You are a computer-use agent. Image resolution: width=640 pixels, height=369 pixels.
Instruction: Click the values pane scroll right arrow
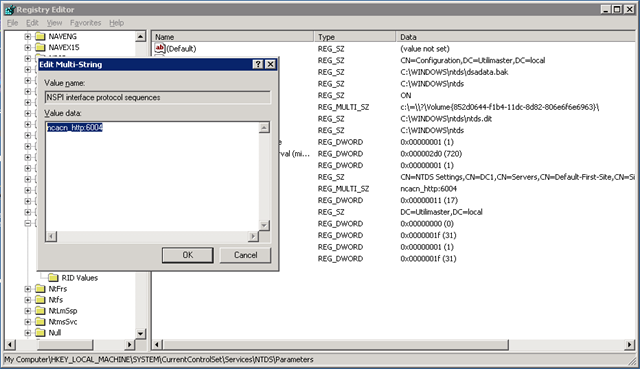pos(629,345)
